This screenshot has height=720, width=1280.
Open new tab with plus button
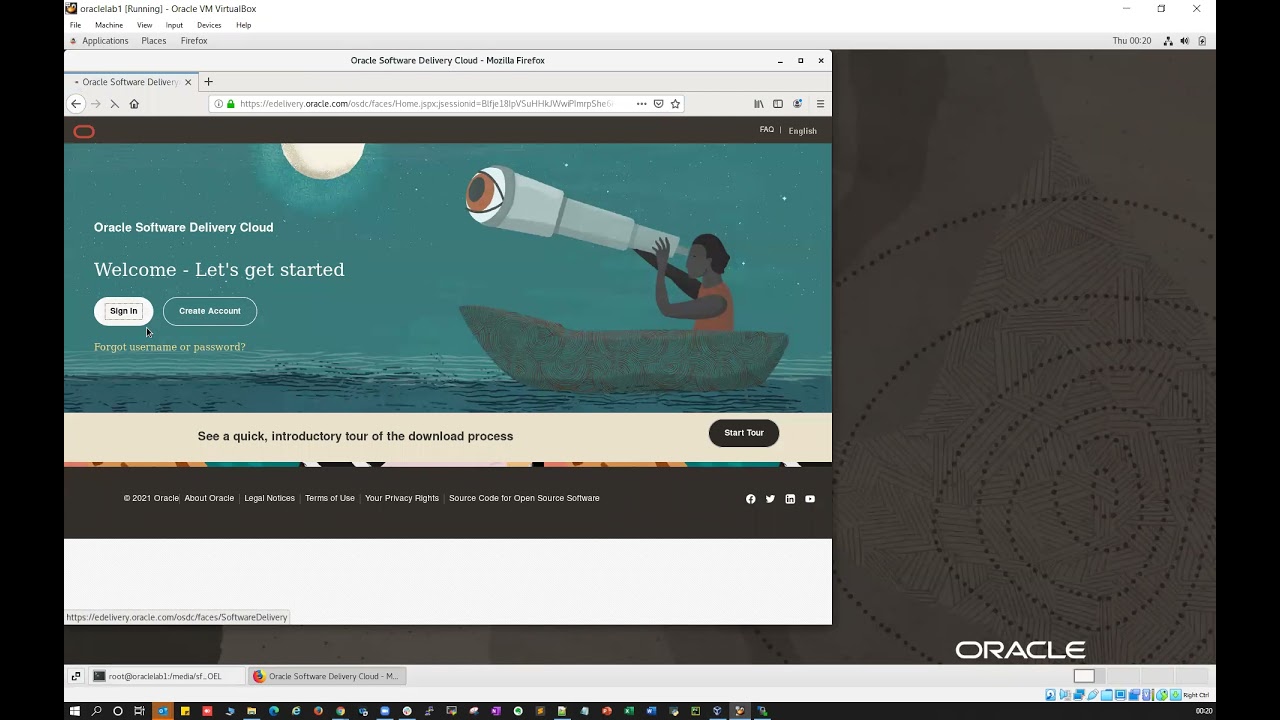point(208,82)
